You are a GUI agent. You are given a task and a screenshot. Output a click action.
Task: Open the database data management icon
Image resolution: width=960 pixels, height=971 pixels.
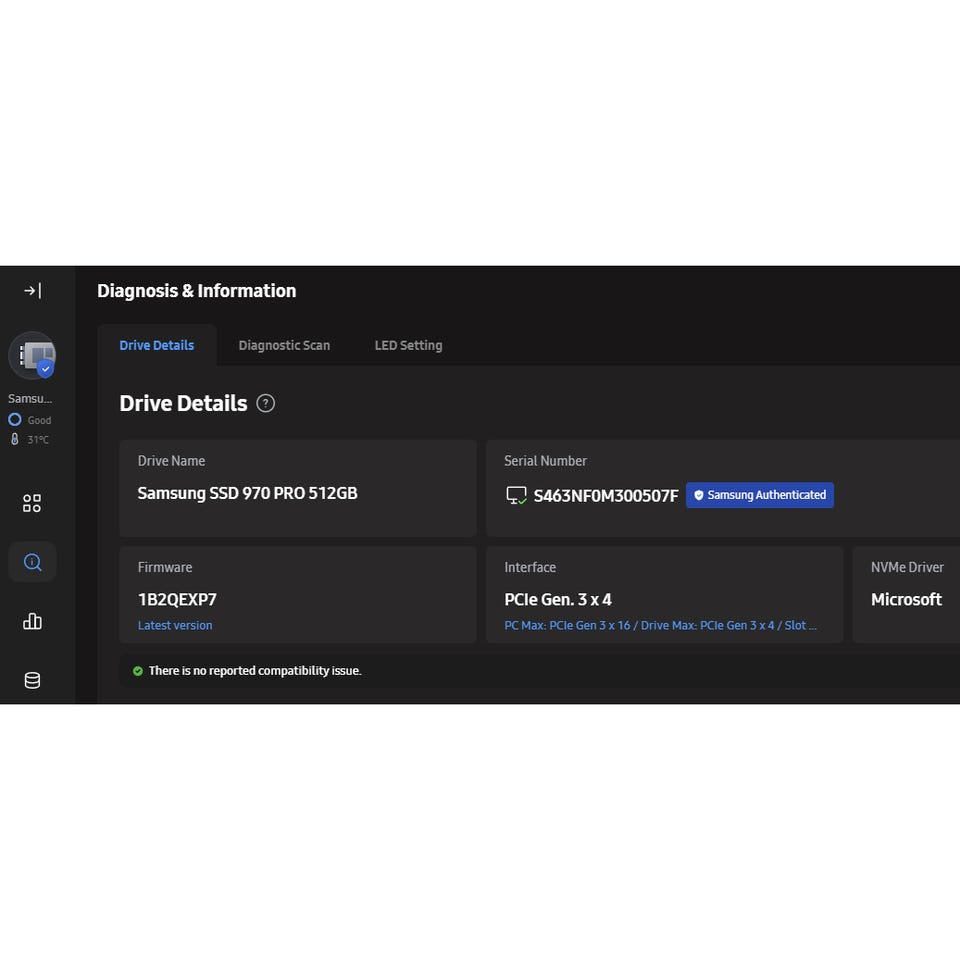[32, 680]
